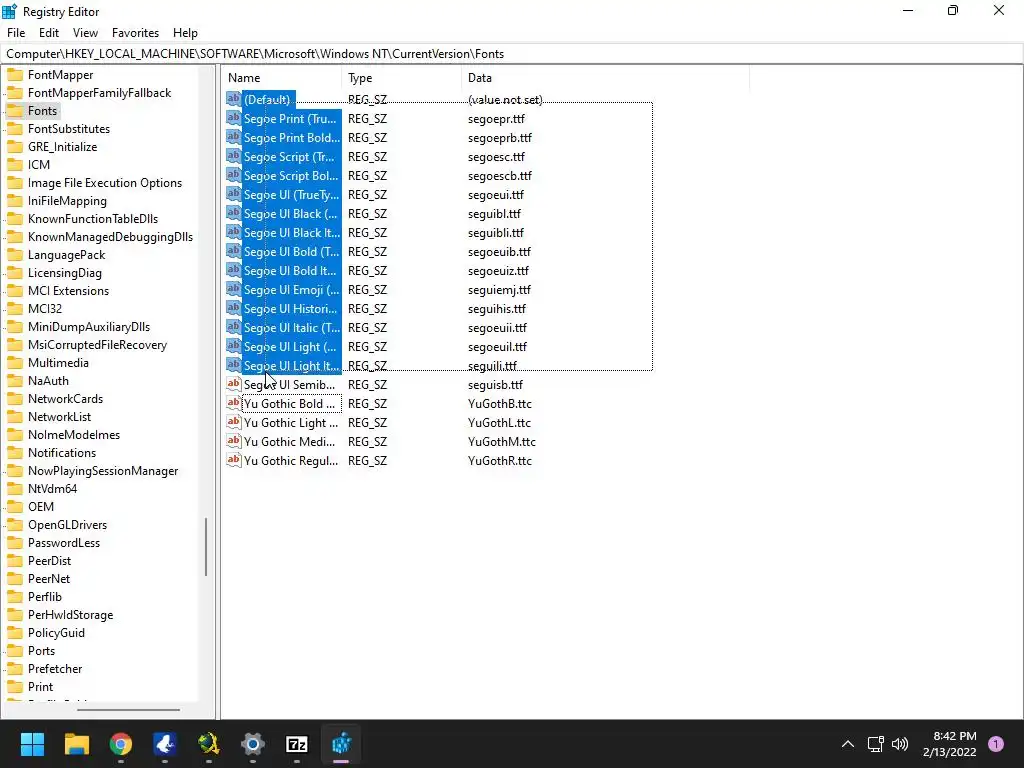The image size is (1024, 768).
Task: Click the string icon of Segoe Print (Tru... value
Action: click(233, 118)
